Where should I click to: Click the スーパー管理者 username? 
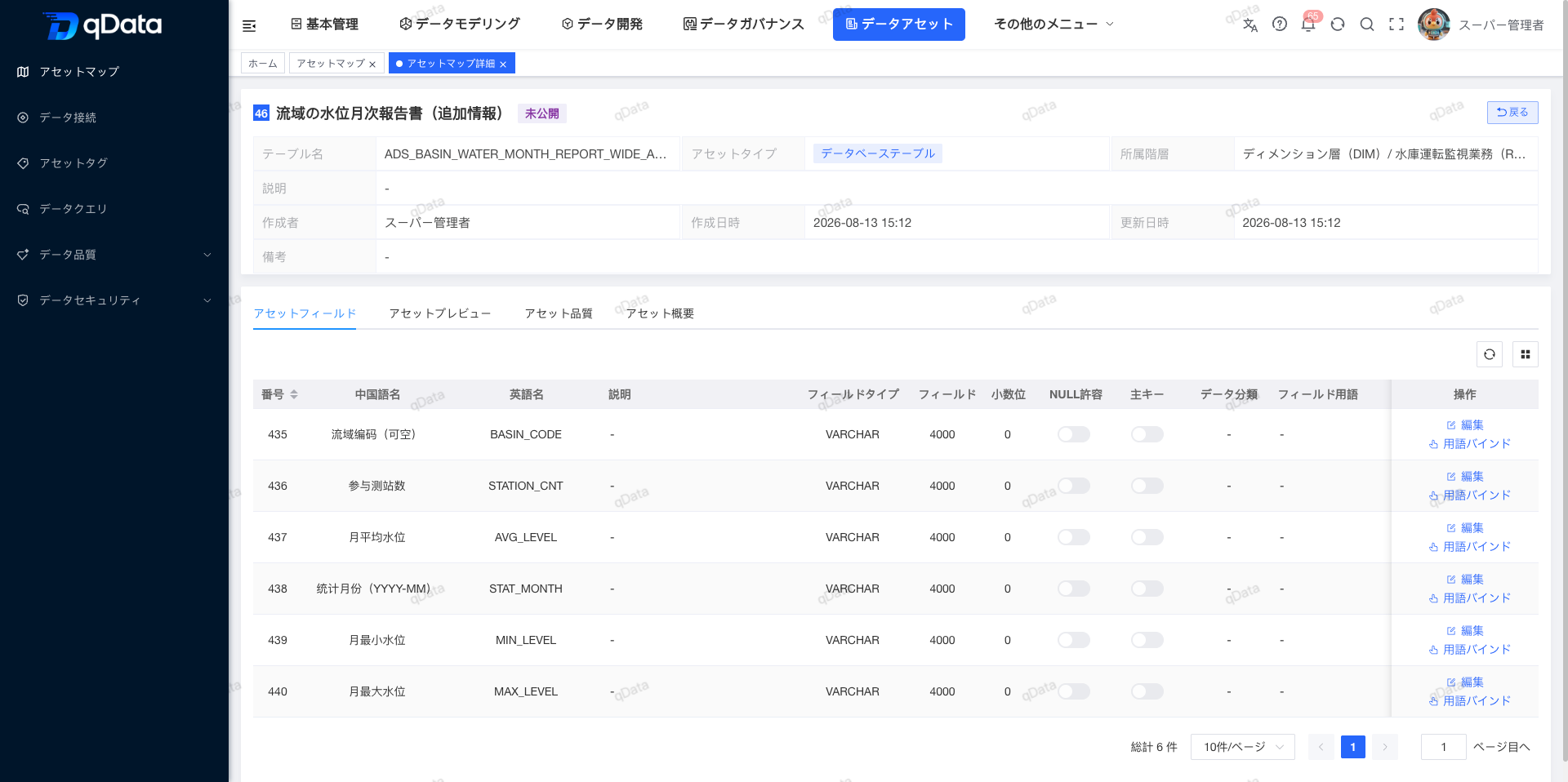1501,25
